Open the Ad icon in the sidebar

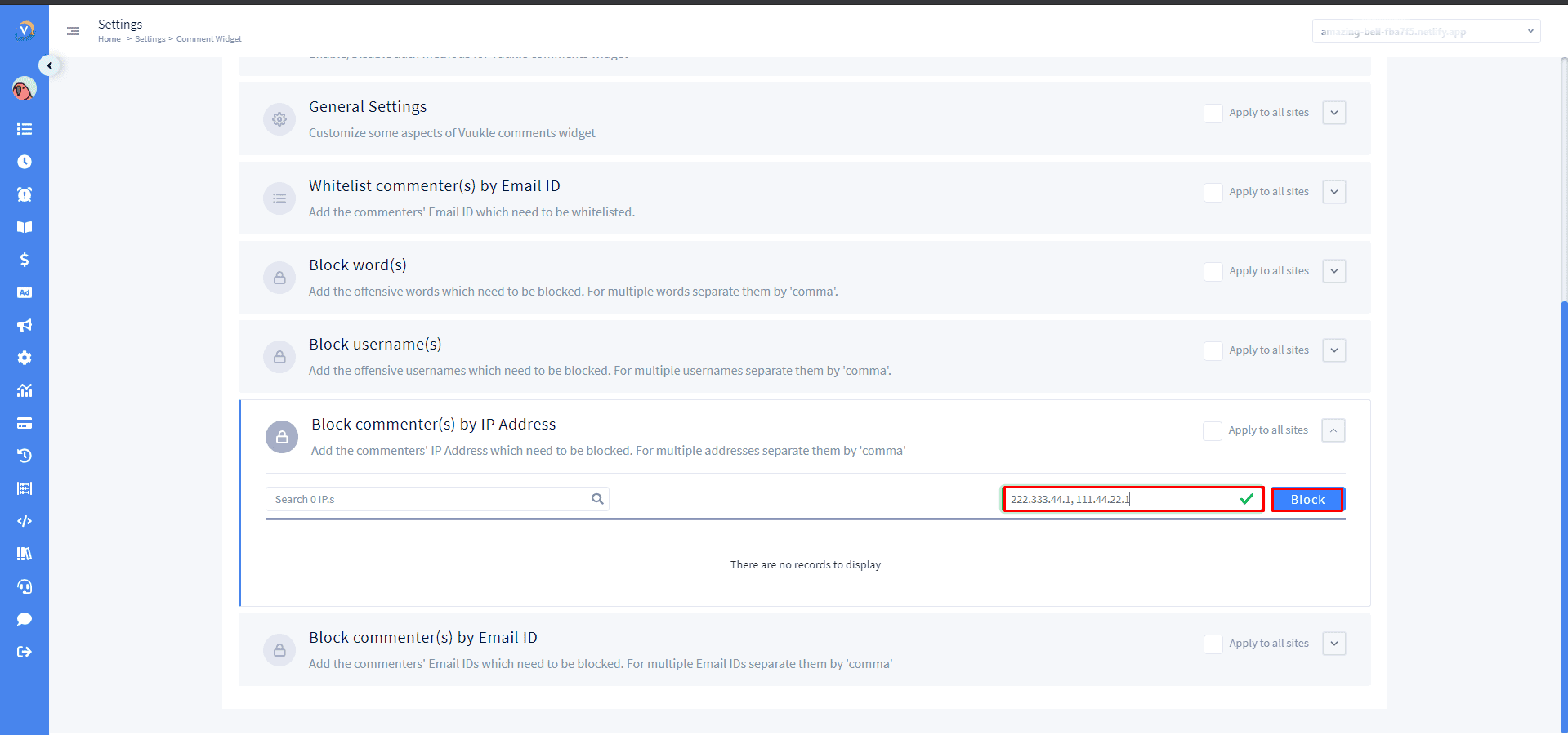[x=25, y=292]
